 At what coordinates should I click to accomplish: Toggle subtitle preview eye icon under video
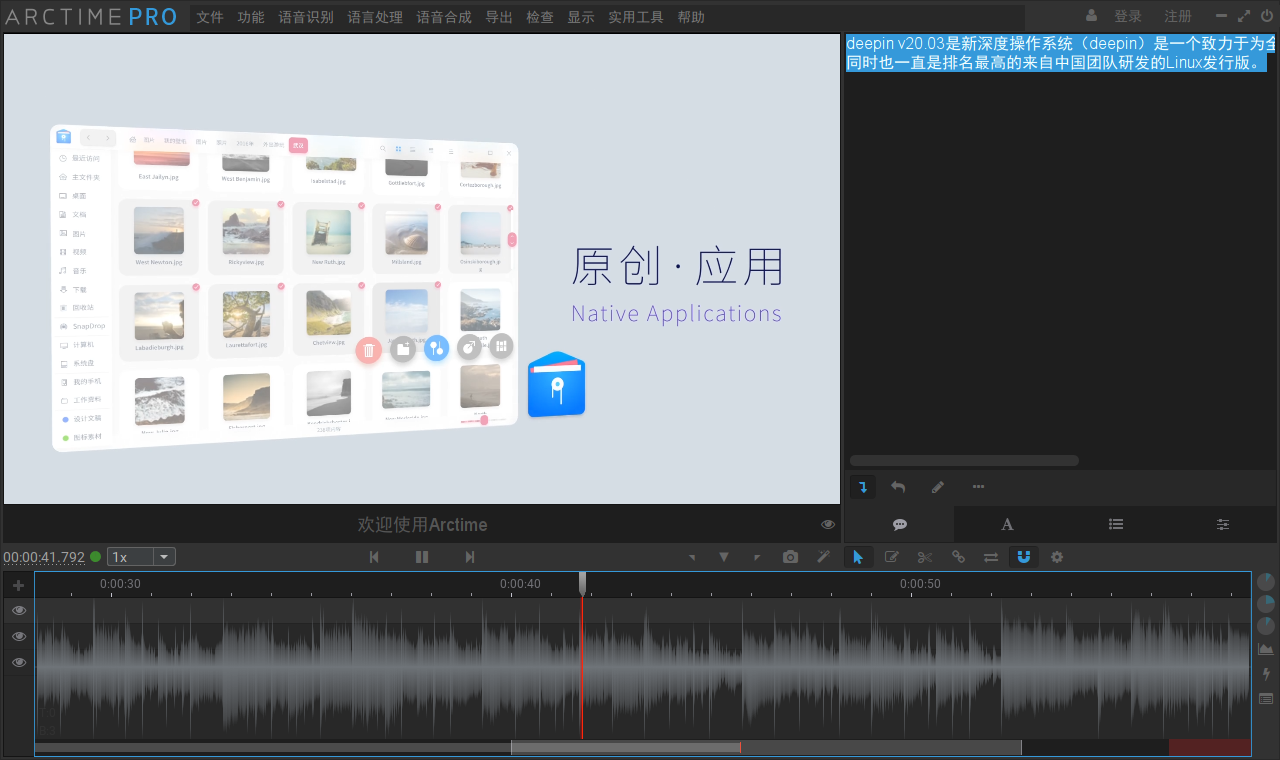tap(828, 525)
